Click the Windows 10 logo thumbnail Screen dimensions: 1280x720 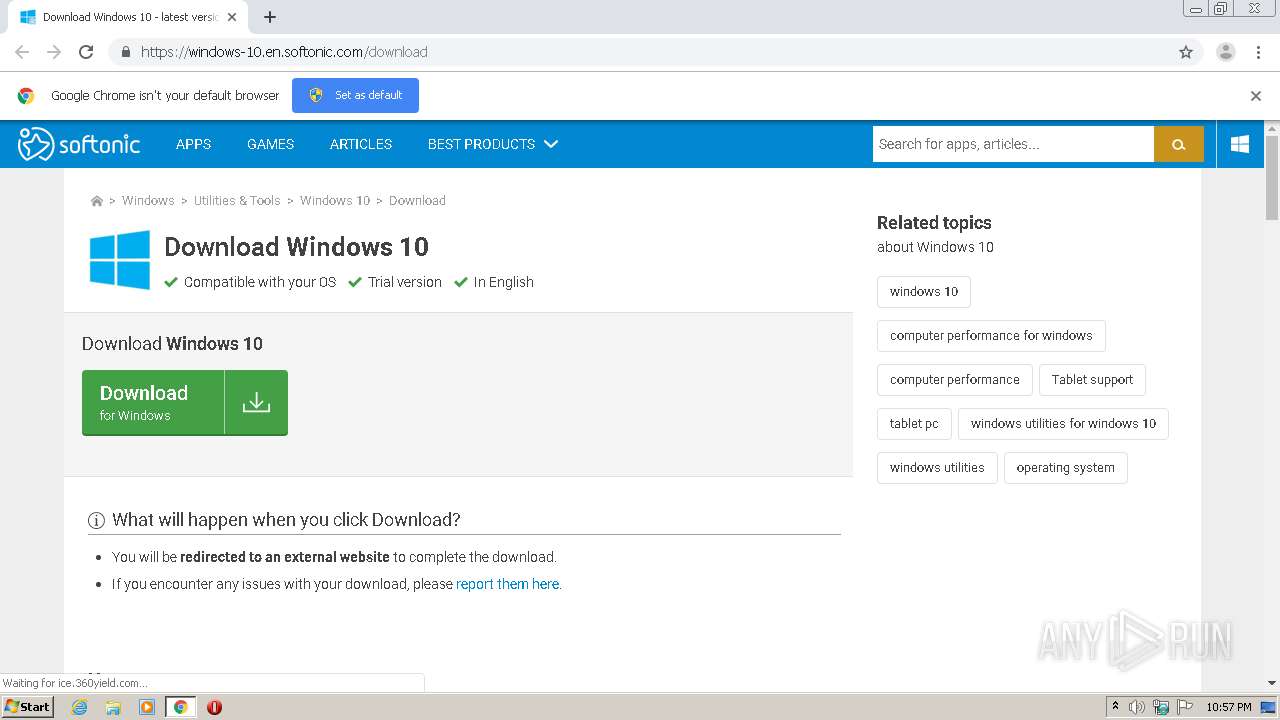click(x=120, y=260)
